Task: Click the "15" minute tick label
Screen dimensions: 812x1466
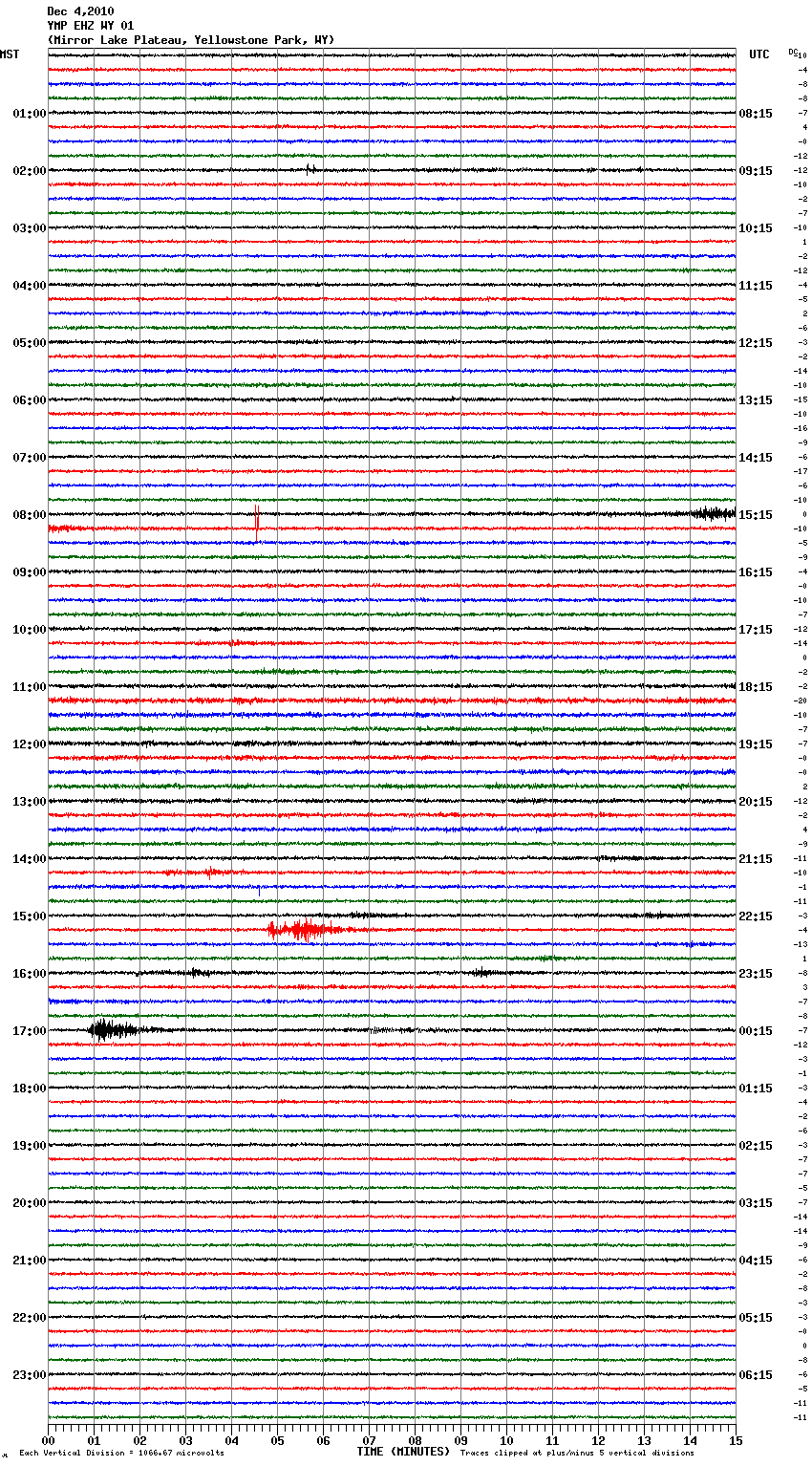Action: (x=736, y=1440)
